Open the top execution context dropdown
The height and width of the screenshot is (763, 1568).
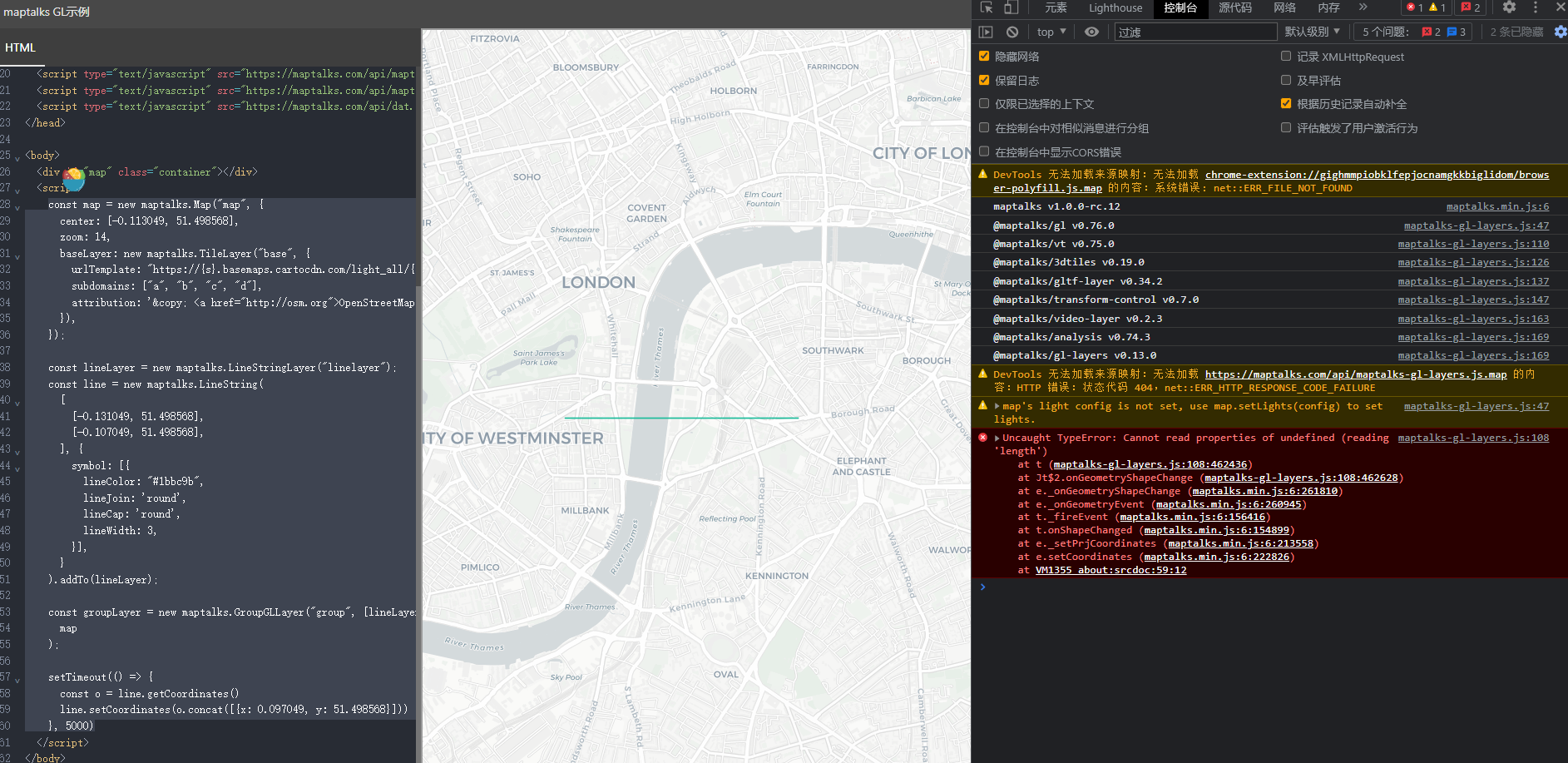(x=1050, y=31)
